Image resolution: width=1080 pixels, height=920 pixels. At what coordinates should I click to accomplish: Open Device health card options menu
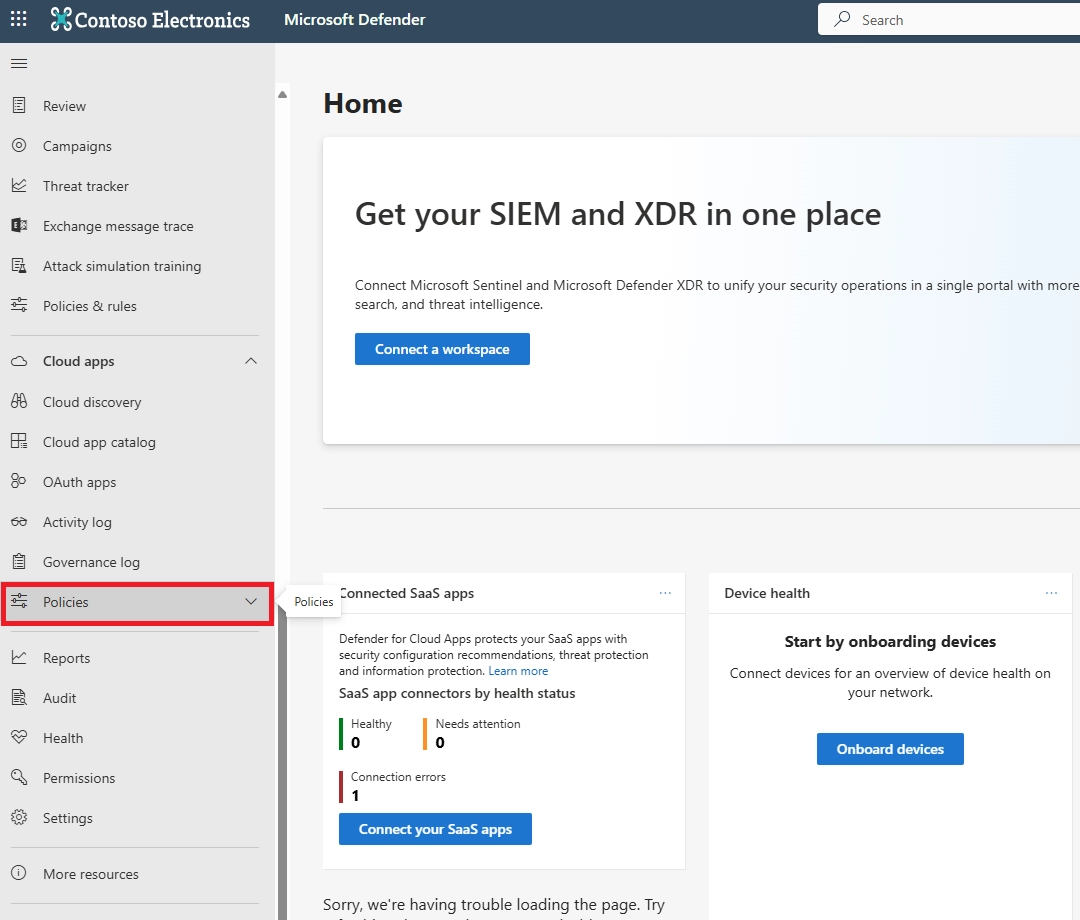pos(1051,593)
